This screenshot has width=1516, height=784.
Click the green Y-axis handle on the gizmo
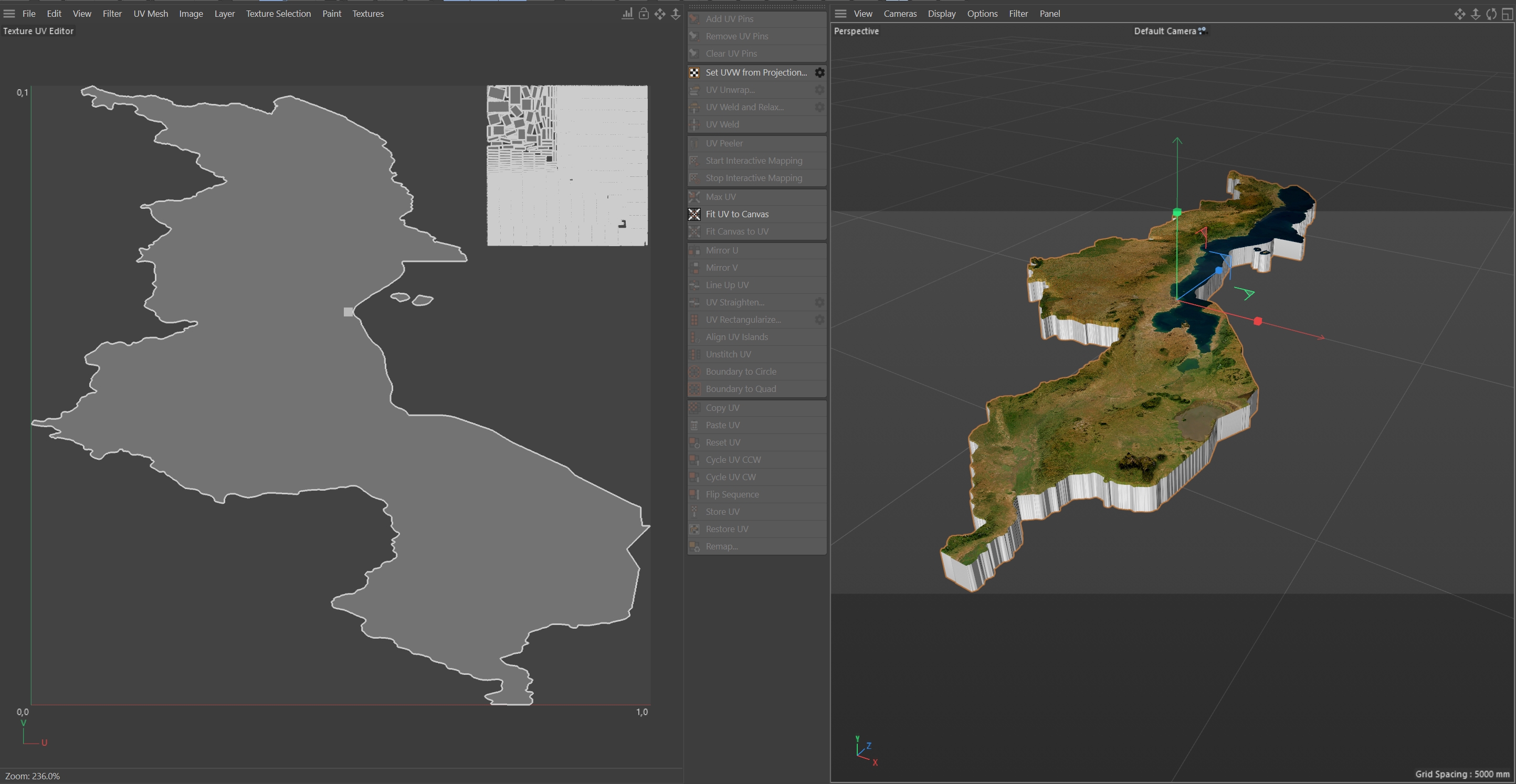1176,213
